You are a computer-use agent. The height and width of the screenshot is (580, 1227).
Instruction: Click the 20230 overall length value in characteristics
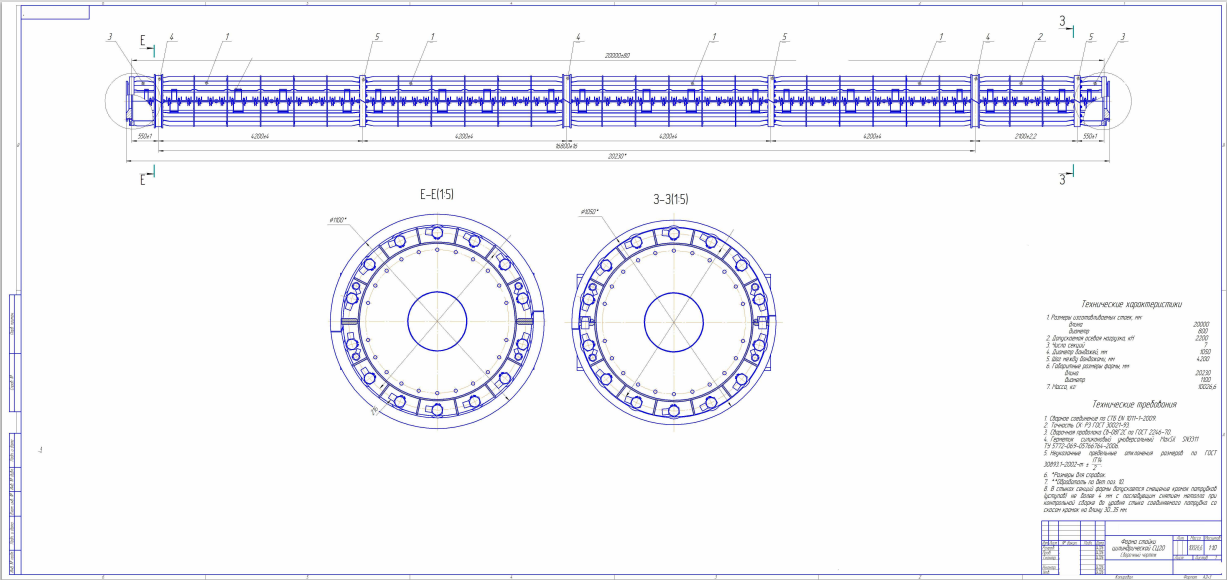point(1202,373)
